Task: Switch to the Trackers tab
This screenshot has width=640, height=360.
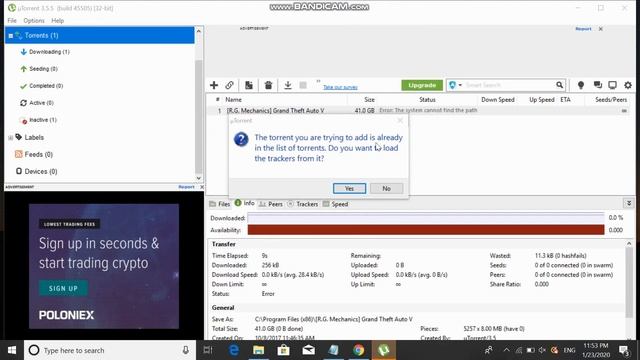Action: pos(302,204)
